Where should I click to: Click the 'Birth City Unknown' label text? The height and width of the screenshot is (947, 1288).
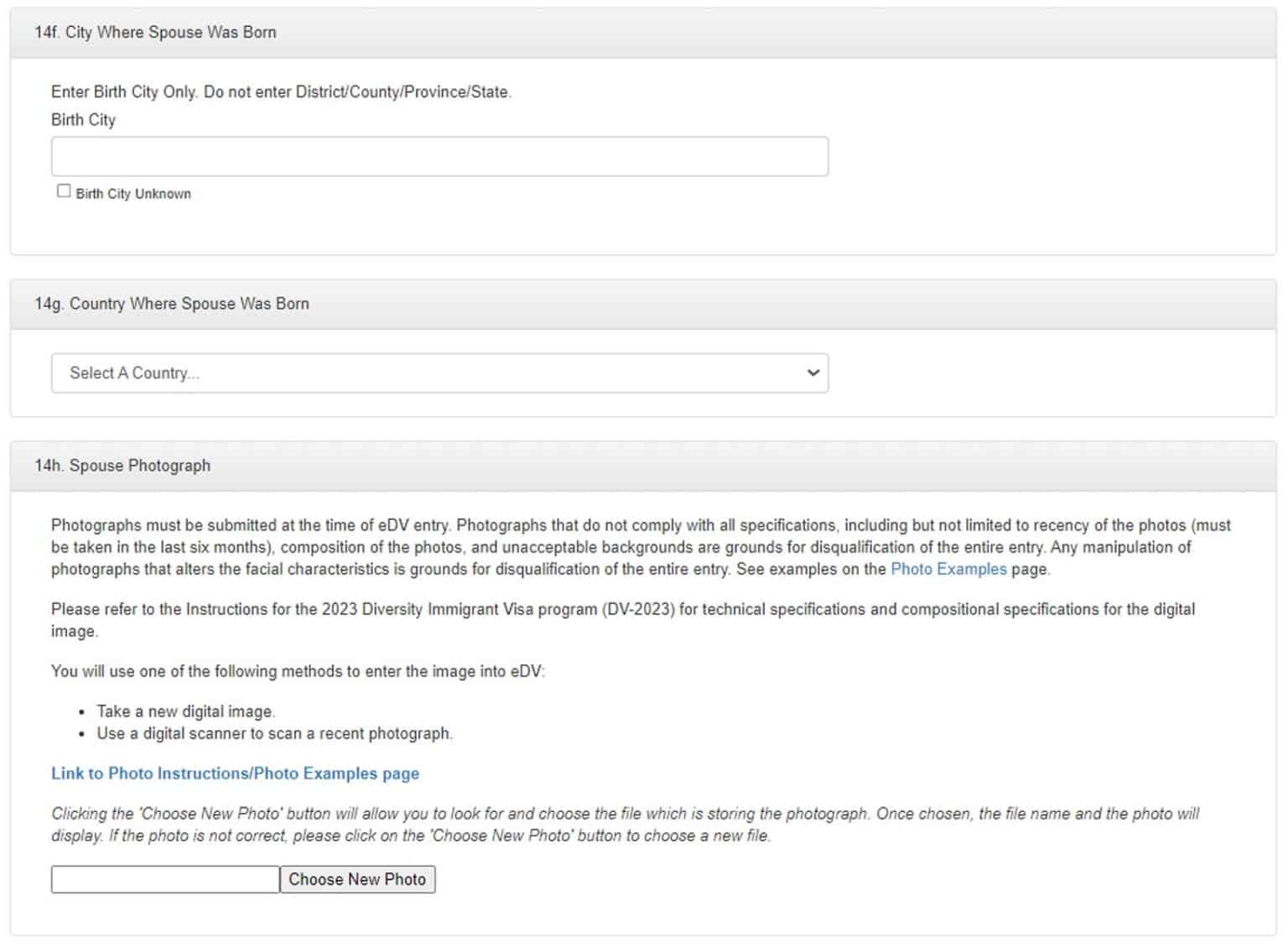coord(133,194)
